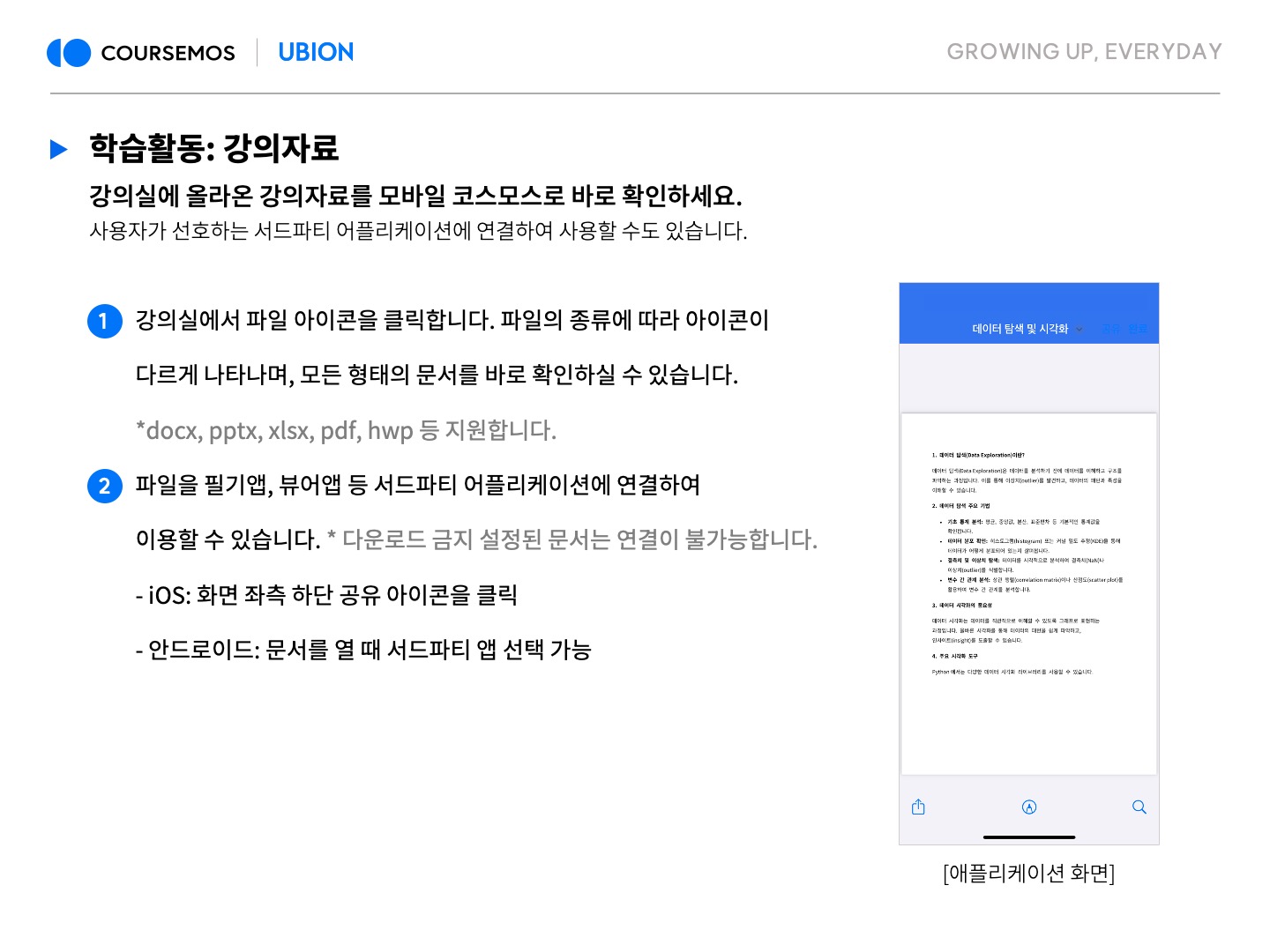Tap the home indicator bar on the phone

pyautogui.click(x=1028, y=837)
